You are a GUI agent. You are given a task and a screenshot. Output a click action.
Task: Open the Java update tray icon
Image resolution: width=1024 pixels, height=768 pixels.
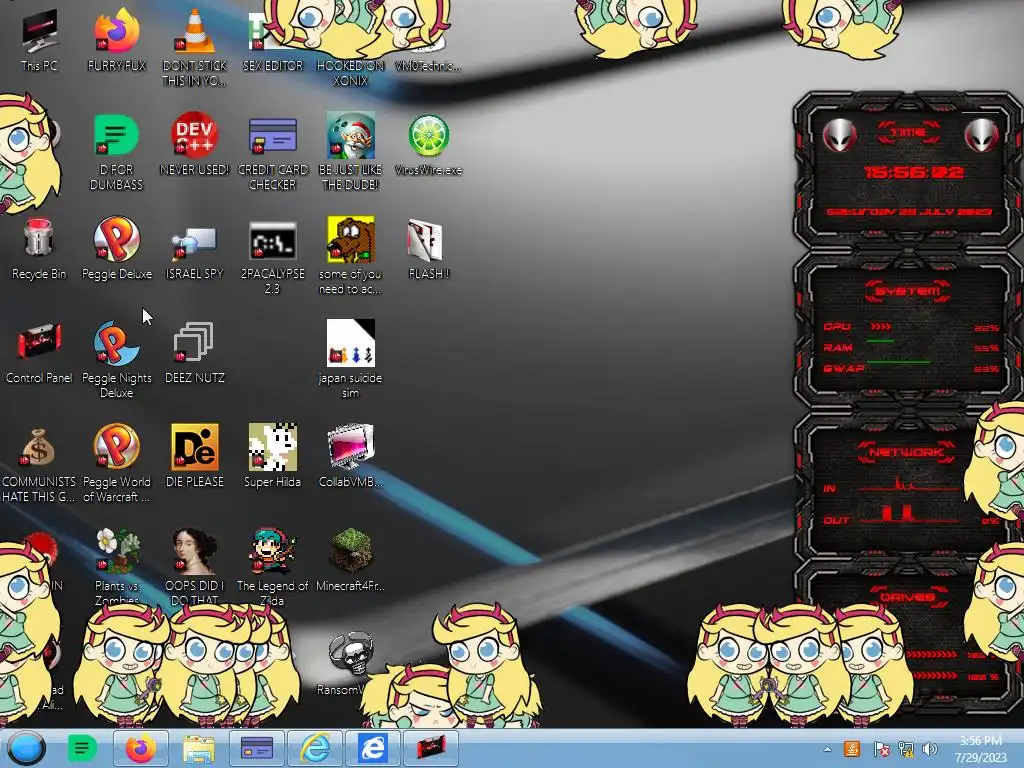coord(852,749)
